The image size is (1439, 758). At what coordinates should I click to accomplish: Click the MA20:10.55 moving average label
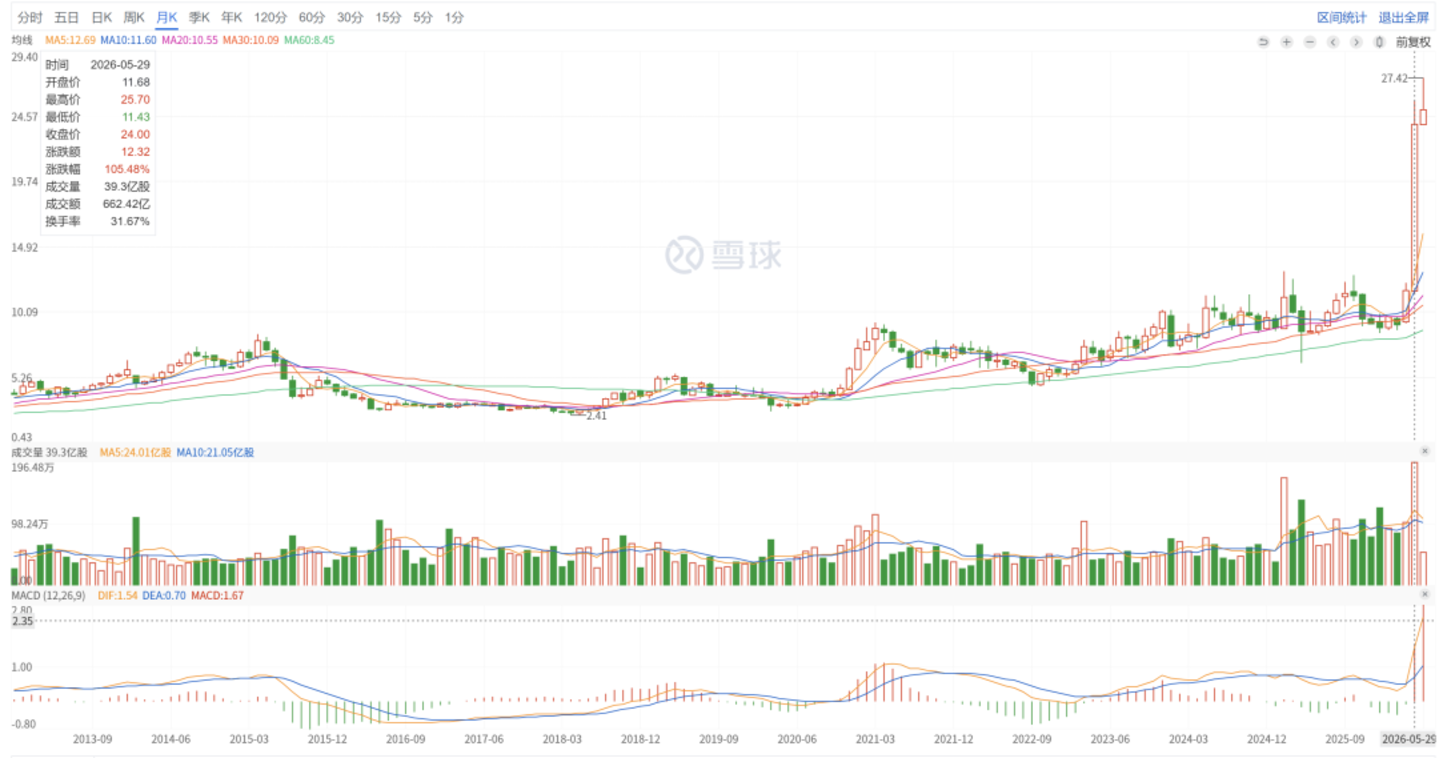coord(190,40)
